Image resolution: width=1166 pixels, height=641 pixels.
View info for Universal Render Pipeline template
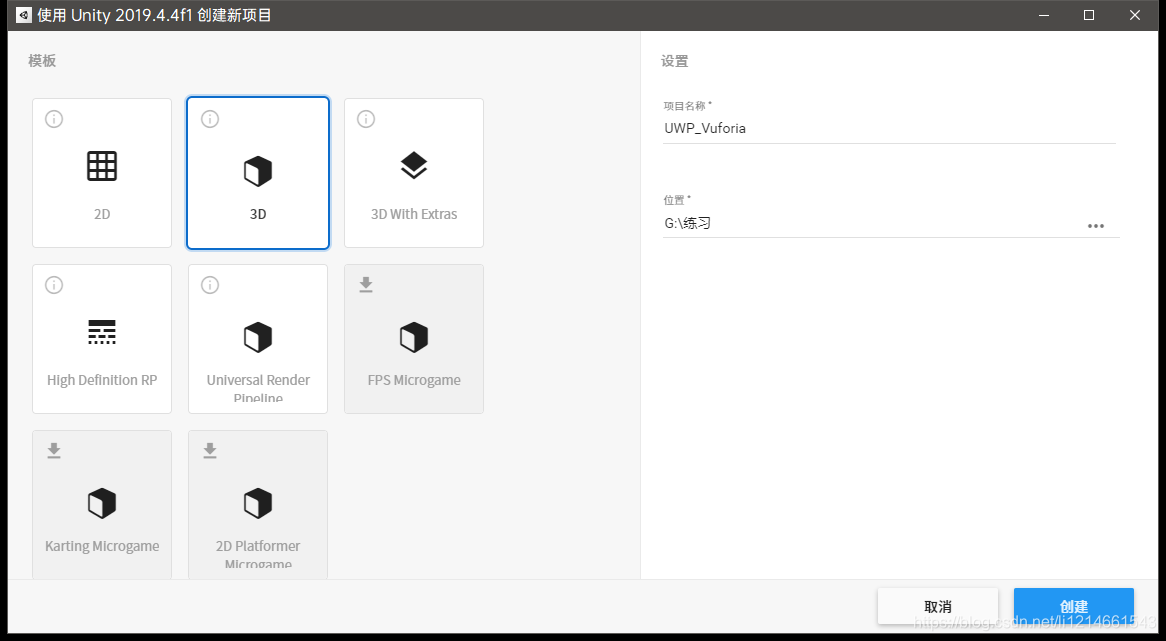point(210,285)
